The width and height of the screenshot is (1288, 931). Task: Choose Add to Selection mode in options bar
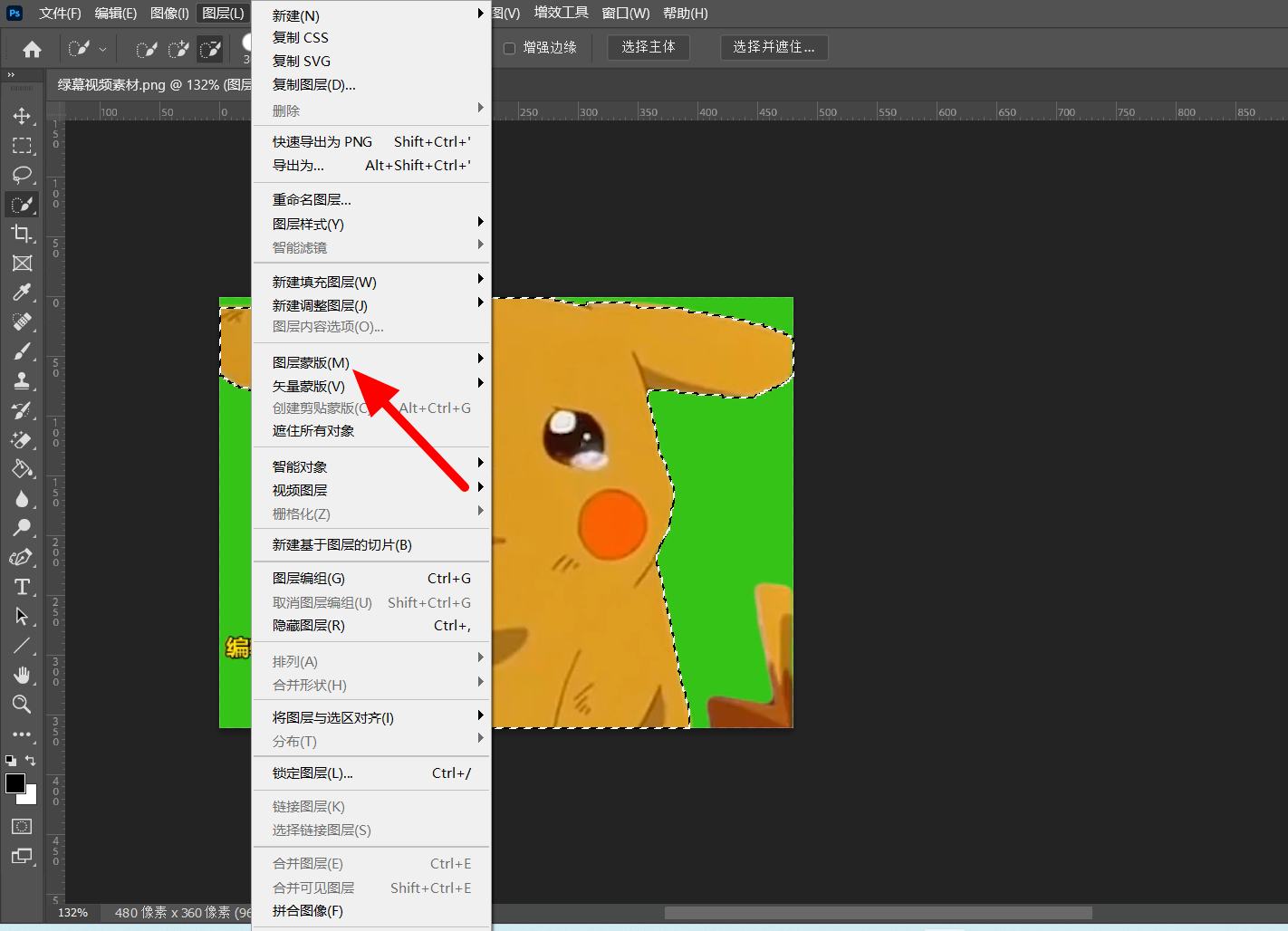coord(178,49)
